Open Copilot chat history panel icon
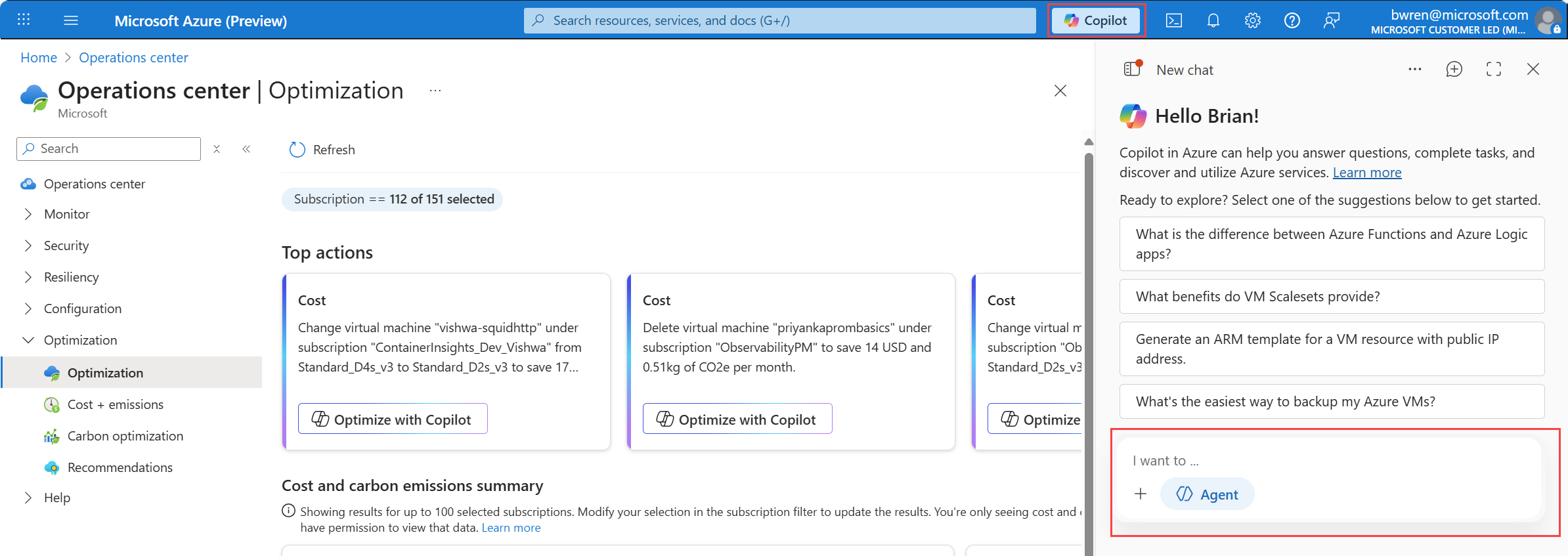 click(1133, 69)
